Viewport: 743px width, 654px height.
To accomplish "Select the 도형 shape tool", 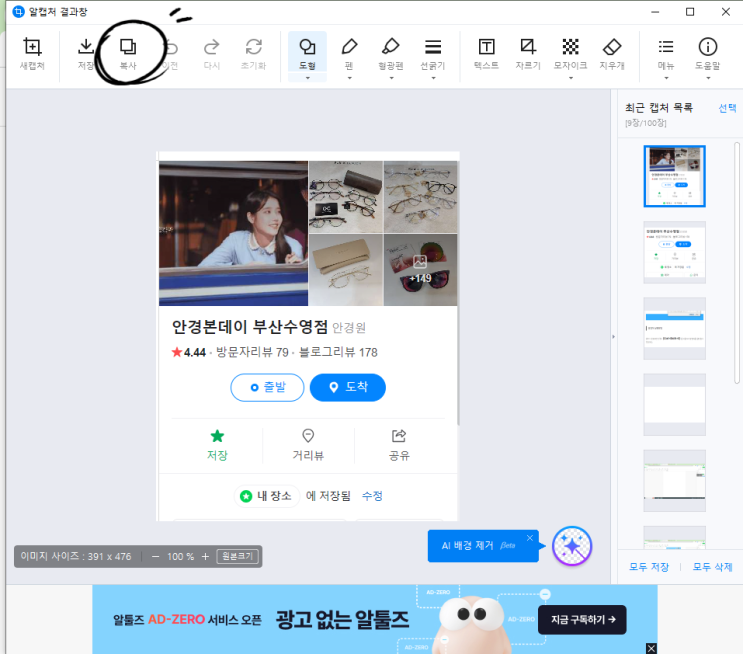I will [308, 53].
